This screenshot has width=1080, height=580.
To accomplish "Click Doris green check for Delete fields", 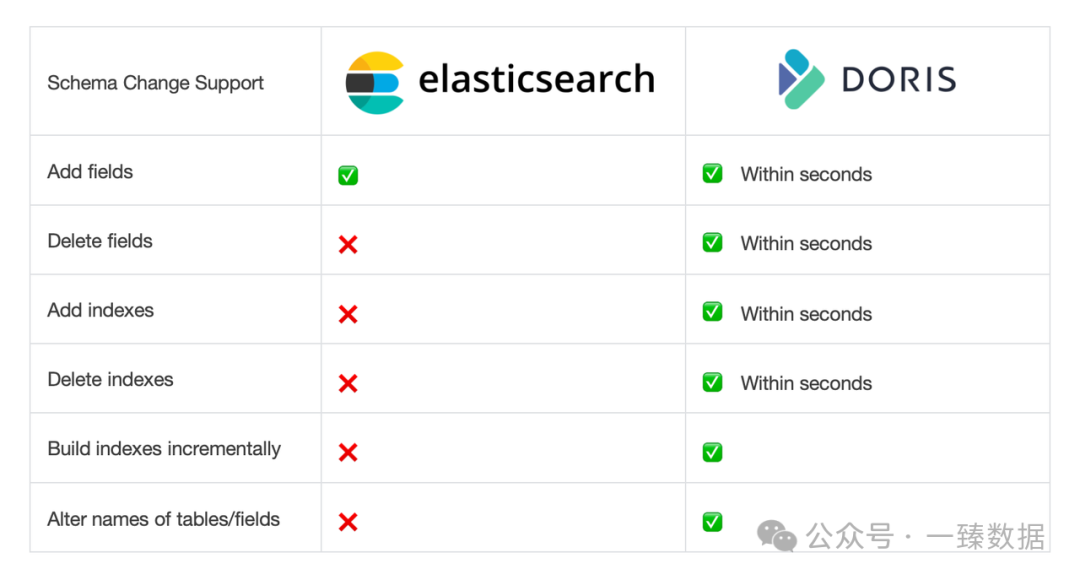I will pos(712,243).
